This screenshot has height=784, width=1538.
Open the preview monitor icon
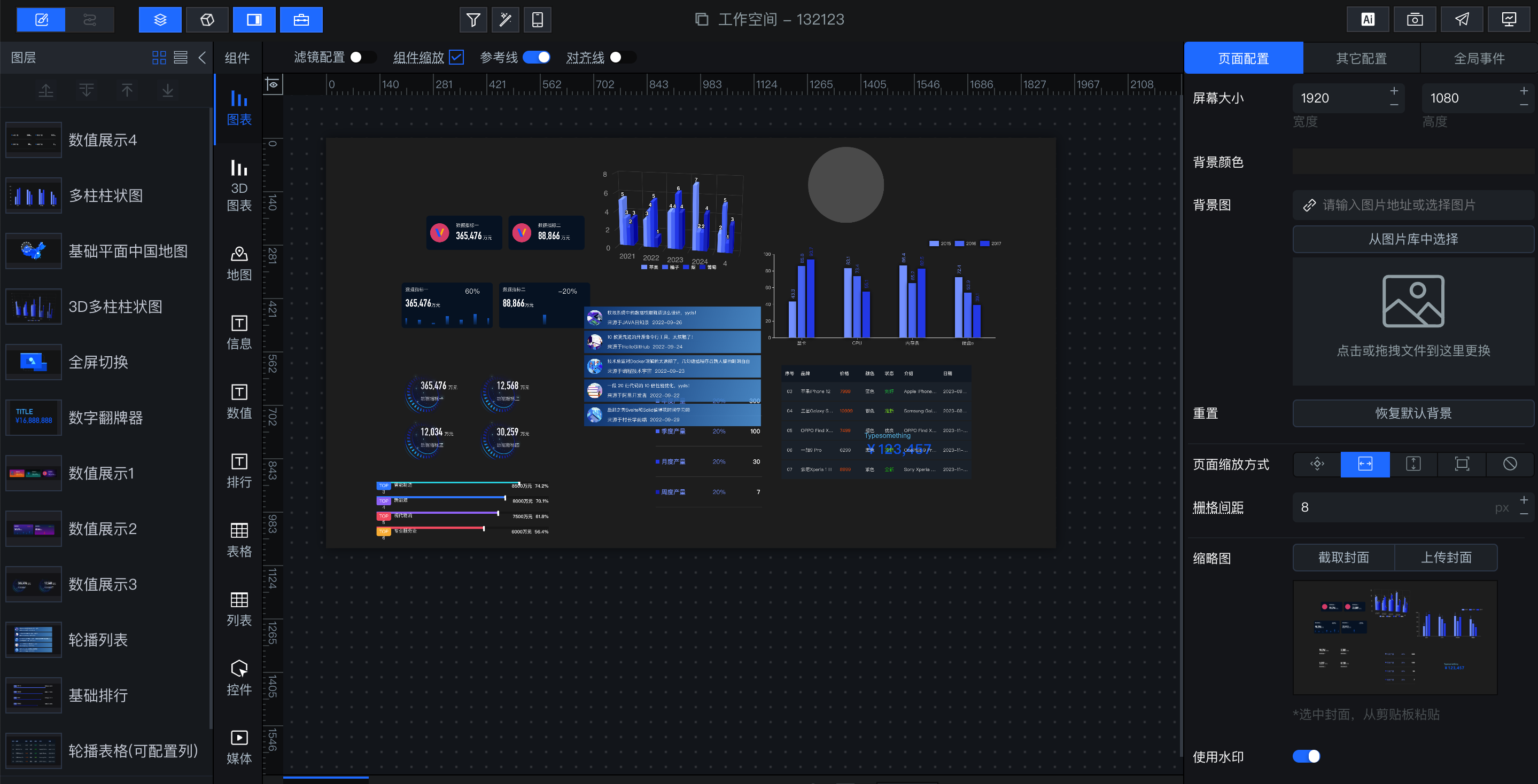(x=1509, y=20)
